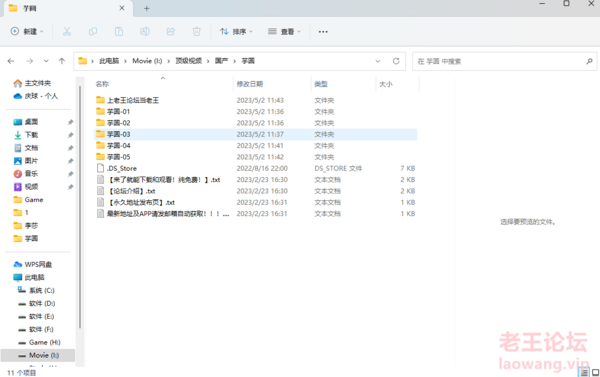Select the folder ending in -01
This screenshot has width=600, height=377.
click(x=256, y=111)
